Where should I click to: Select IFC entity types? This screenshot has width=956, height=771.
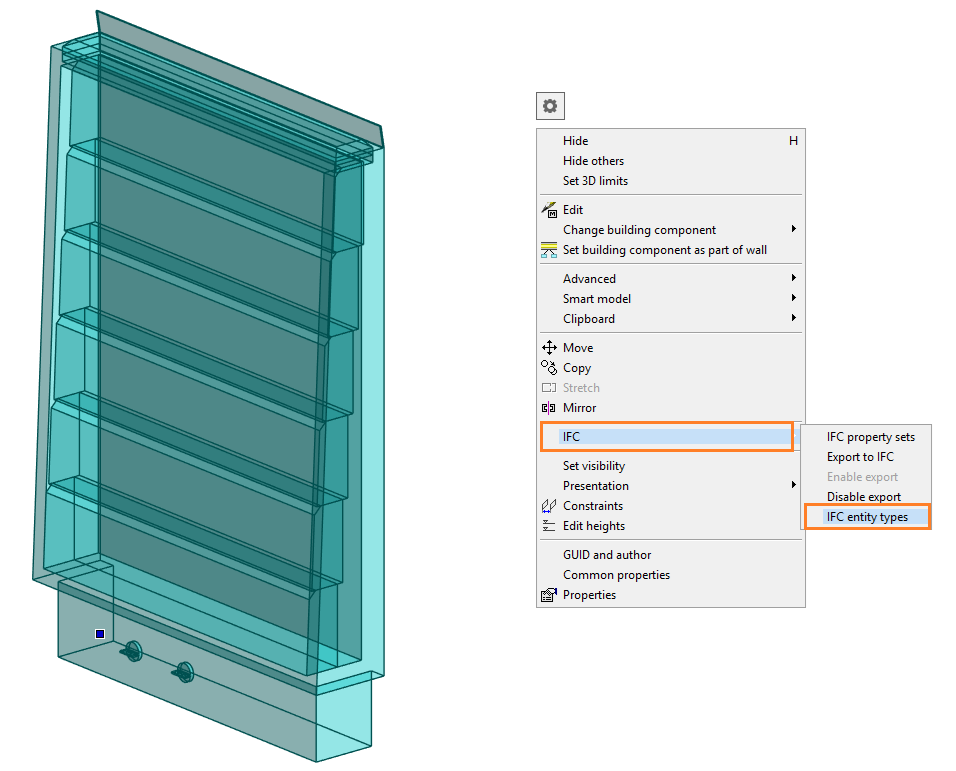click(867, 517)
